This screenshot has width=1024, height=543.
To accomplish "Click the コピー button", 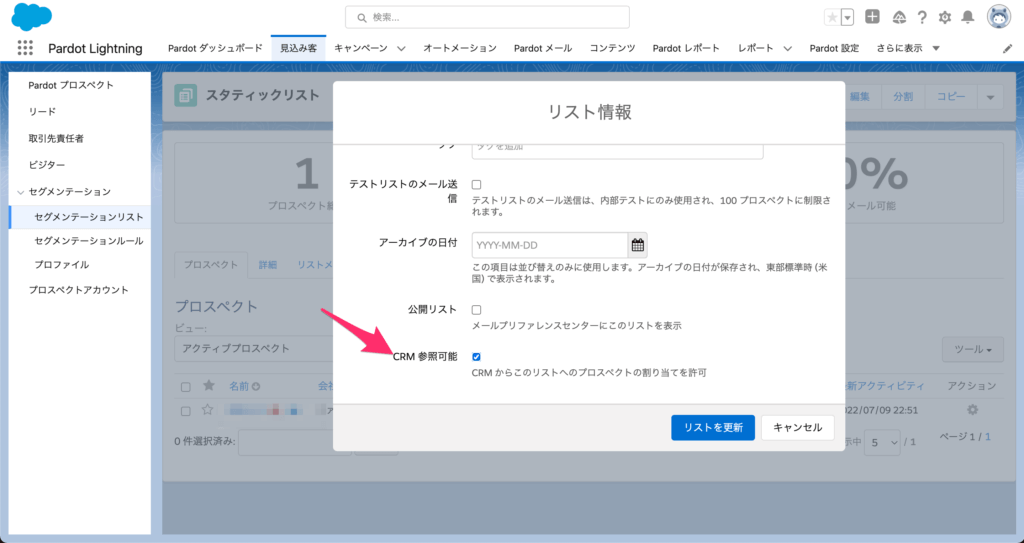I will point(952,97).
